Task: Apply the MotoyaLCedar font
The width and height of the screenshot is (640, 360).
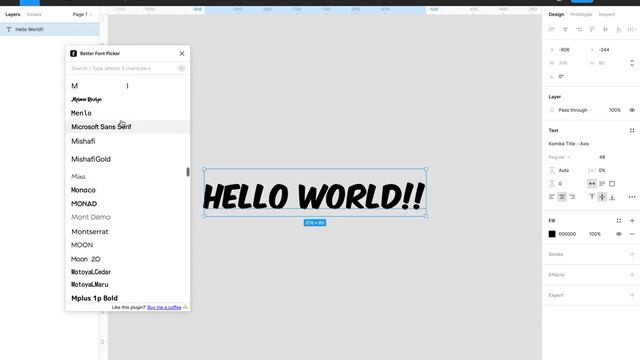Action: point(91,272)
